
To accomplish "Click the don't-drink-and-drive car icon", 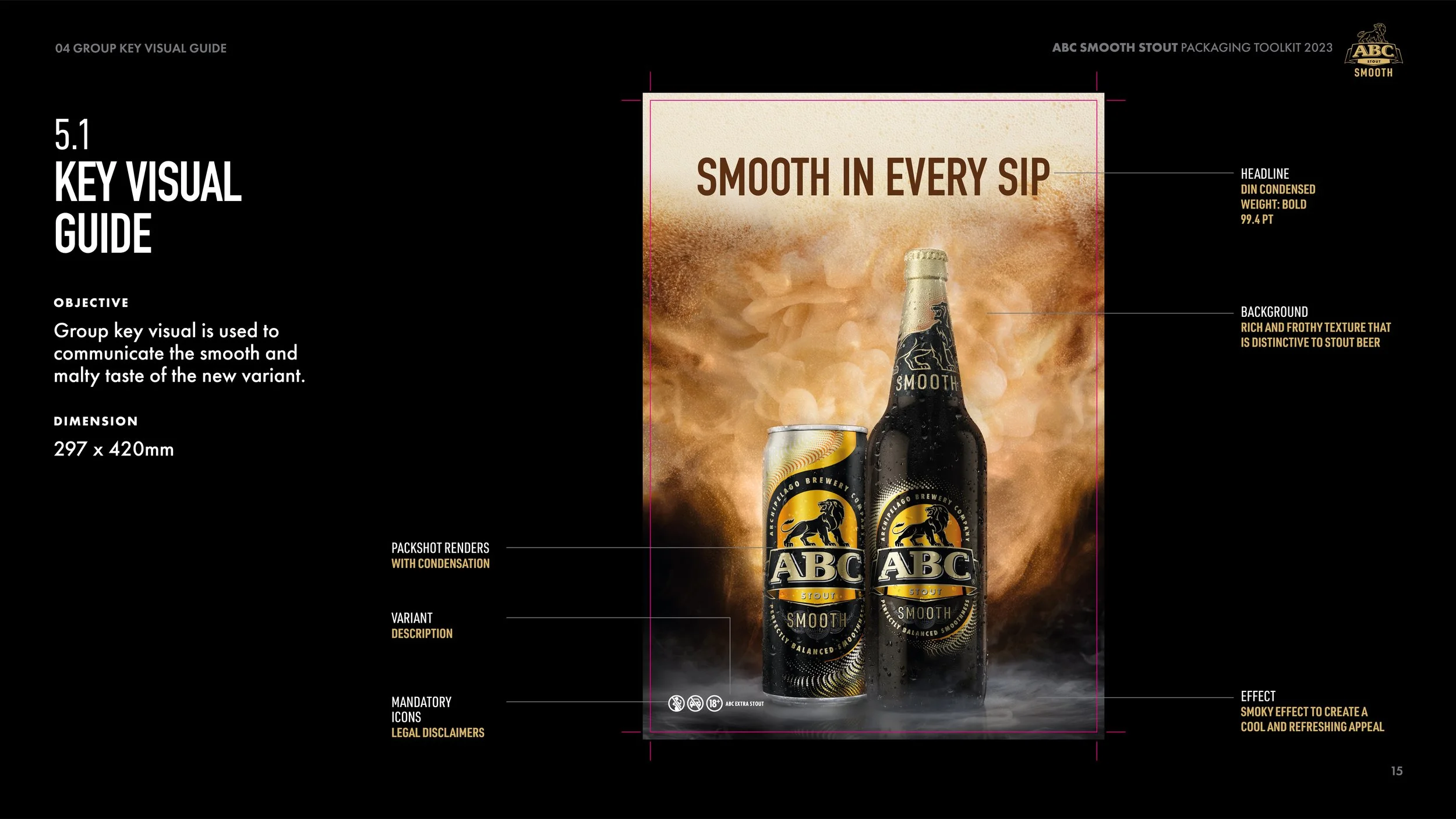I will coord(695,704).
